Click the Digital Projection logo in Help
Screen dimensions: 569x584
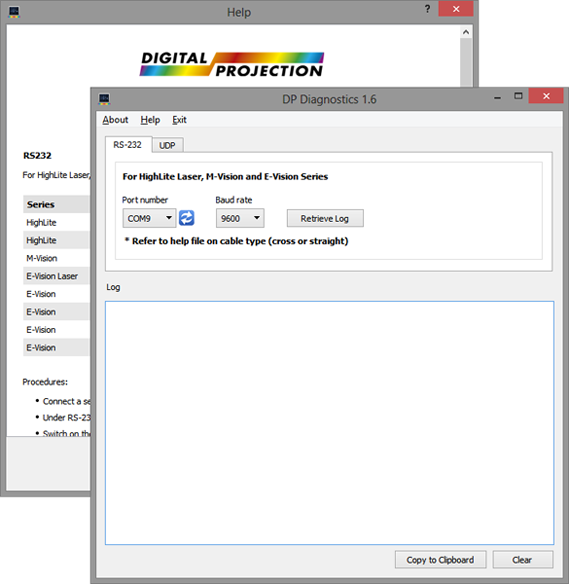pyautogui.click(x=232, y=64)
